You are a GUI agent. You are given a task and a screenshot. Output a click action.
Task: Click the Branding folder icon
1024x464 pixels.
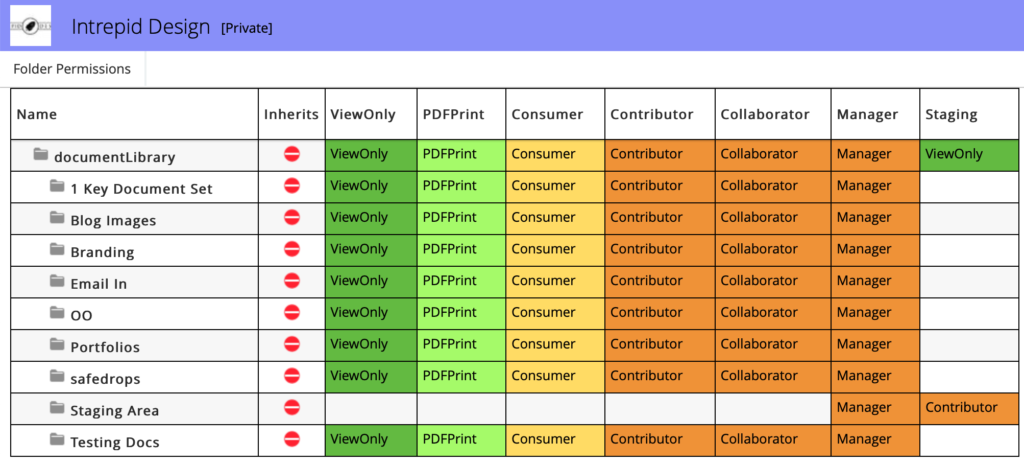pos(57,251)
